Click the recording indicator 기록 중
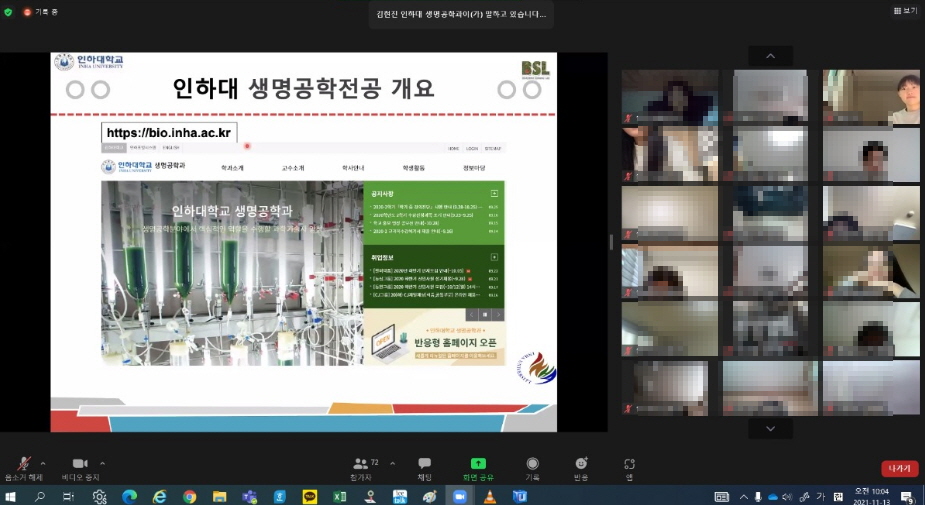Image resolution: width=925 pixels, height=505 pixels. coord(40,12)
